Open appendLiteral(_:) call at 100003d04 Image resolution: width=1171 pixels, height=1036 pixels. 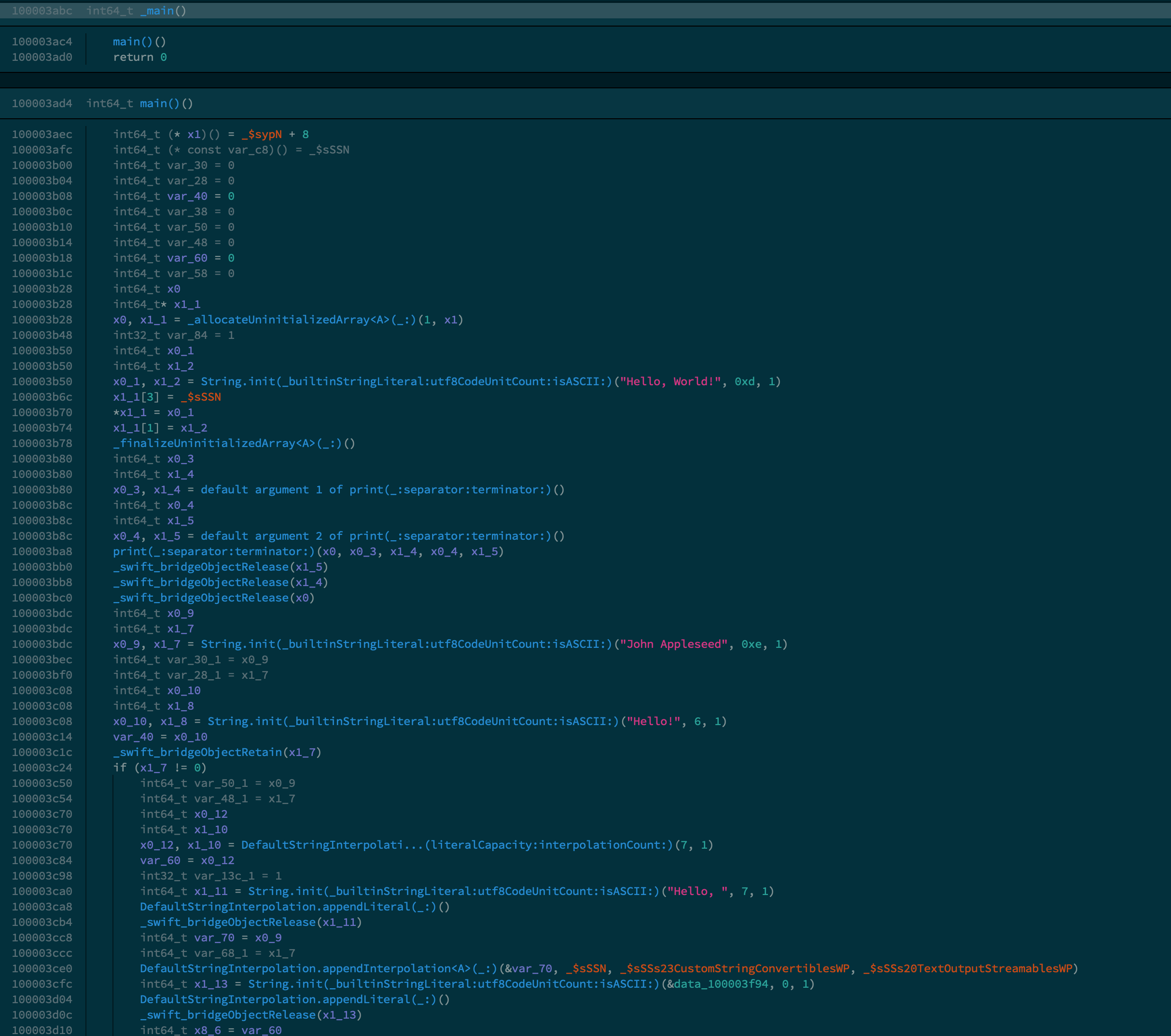(288, 1000)
